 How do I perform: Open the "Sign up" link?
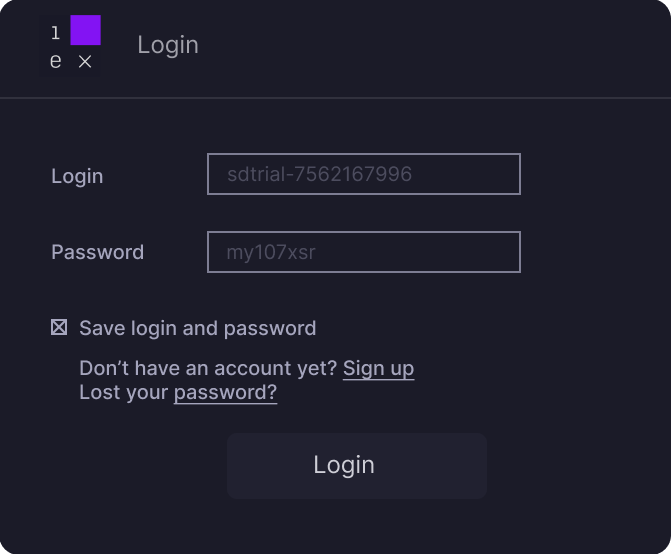click(x=378, y=368)
